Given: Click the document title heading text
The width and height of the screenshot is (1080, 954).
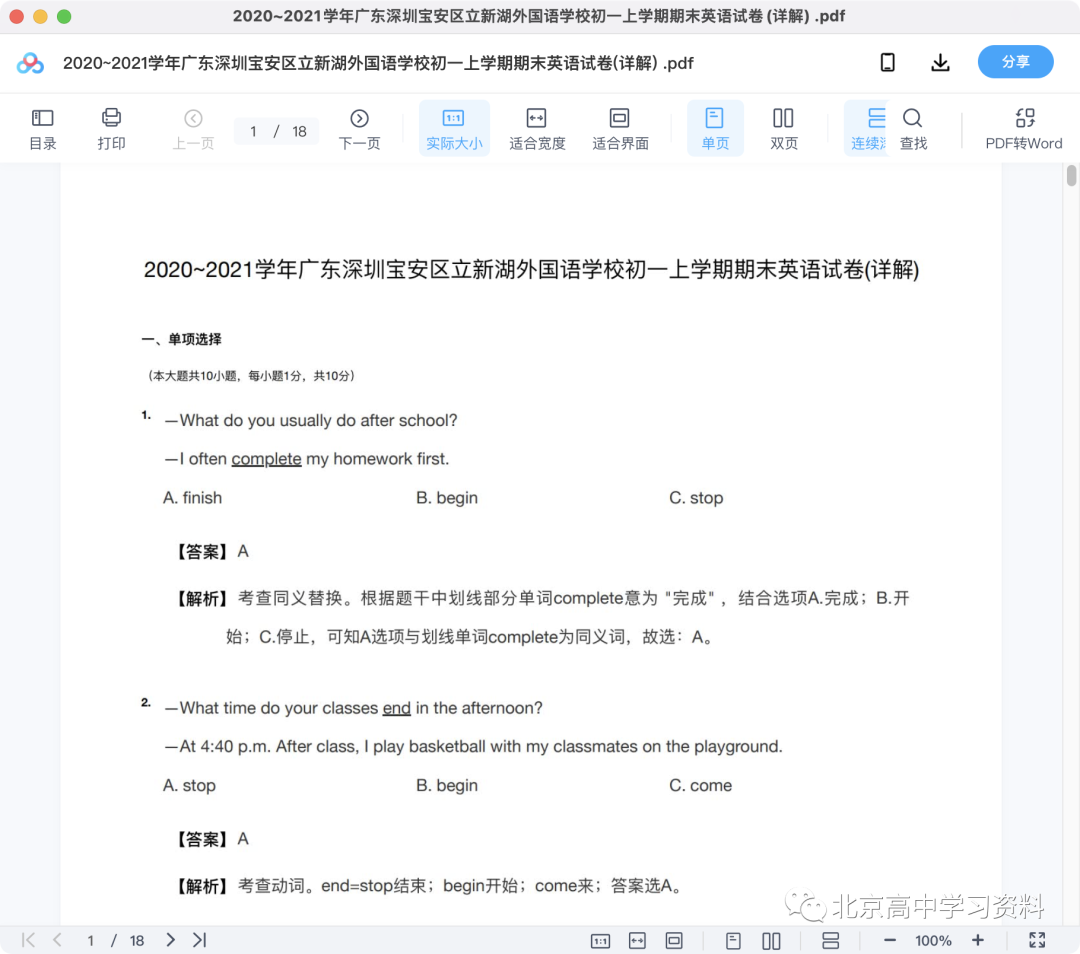Looking at the screenshot, I should [531, 269].
